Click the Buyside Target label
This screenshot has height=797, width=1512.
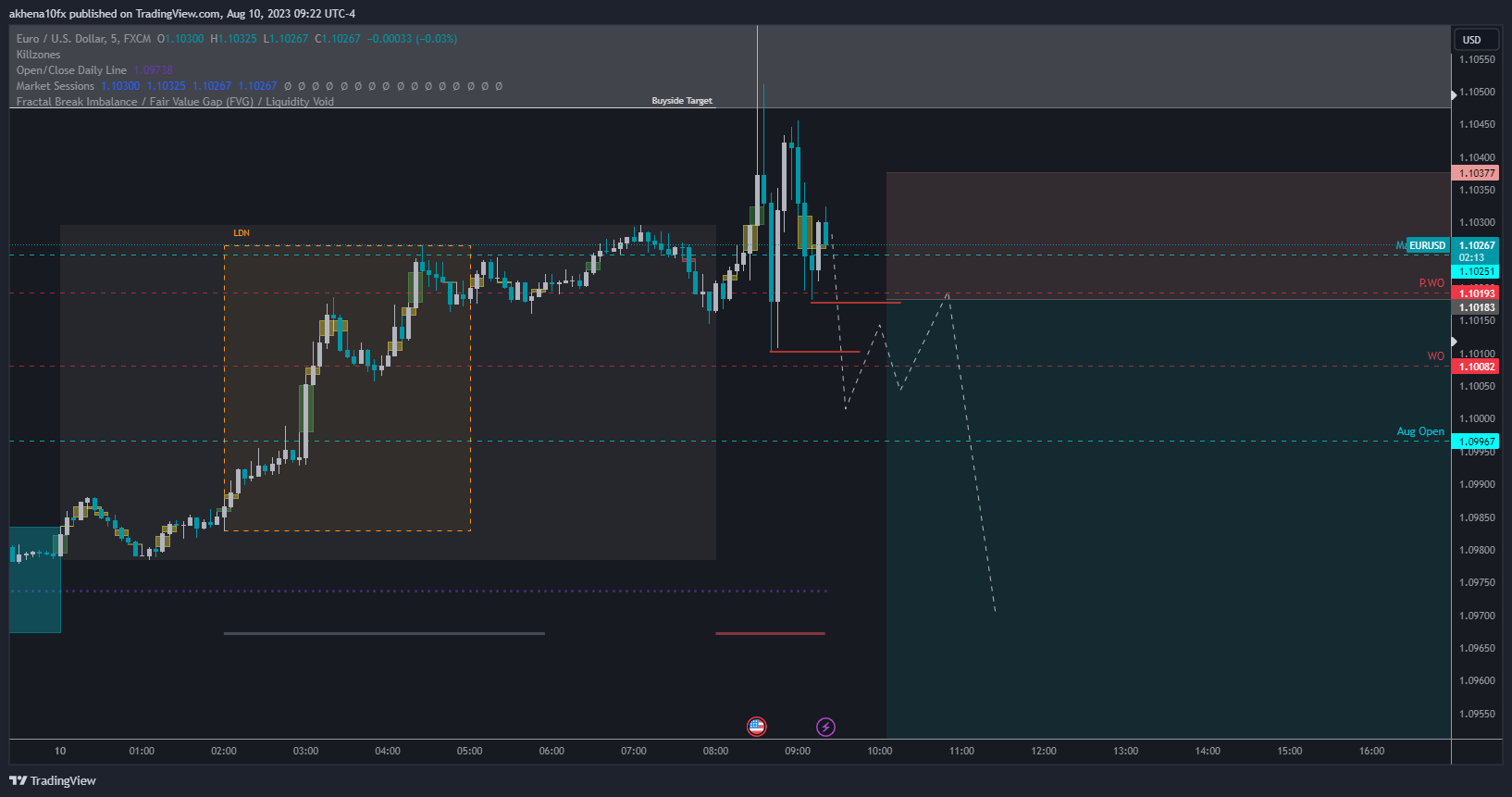(682, 101)
